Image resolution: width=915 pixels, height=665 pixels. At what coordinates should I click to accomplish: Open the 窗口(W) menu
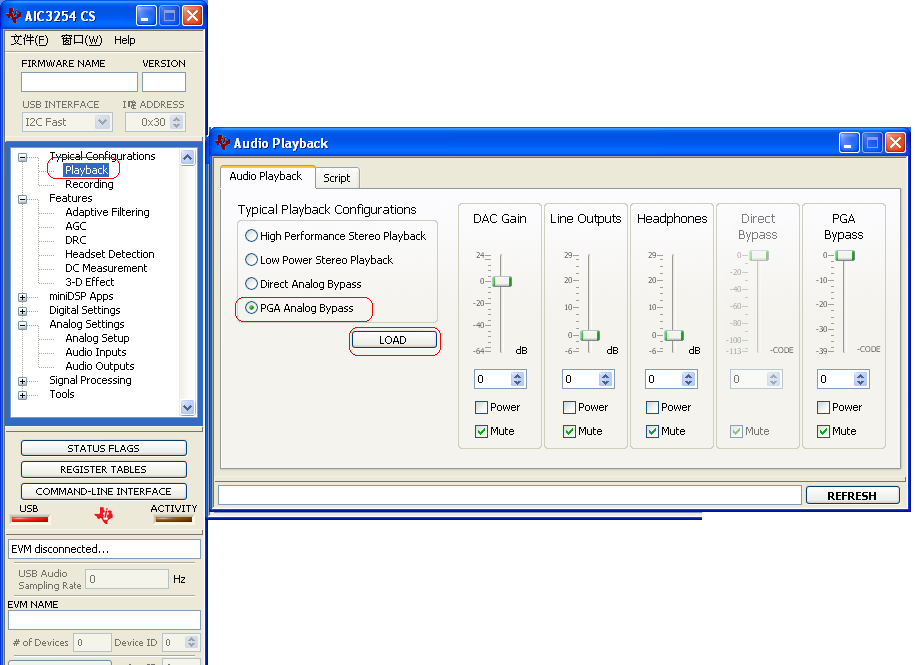82,40
